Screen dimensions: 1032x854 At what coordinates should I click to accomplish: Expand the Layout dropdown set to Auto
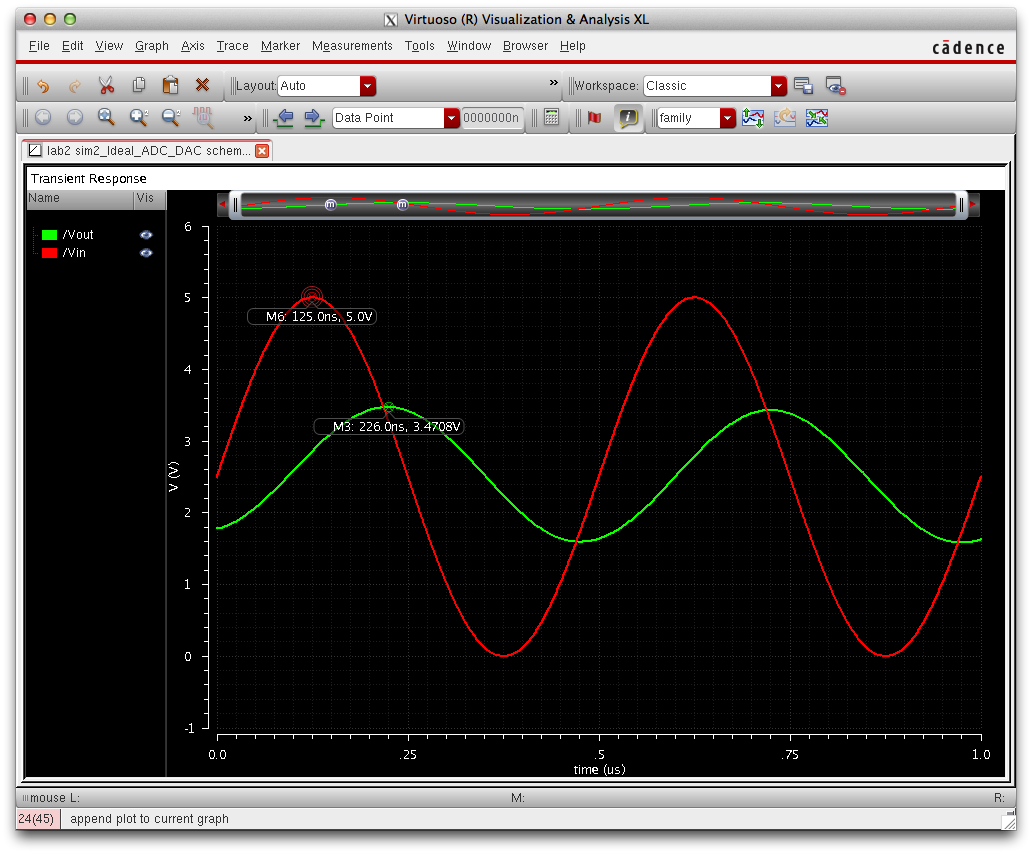(367, 86)
